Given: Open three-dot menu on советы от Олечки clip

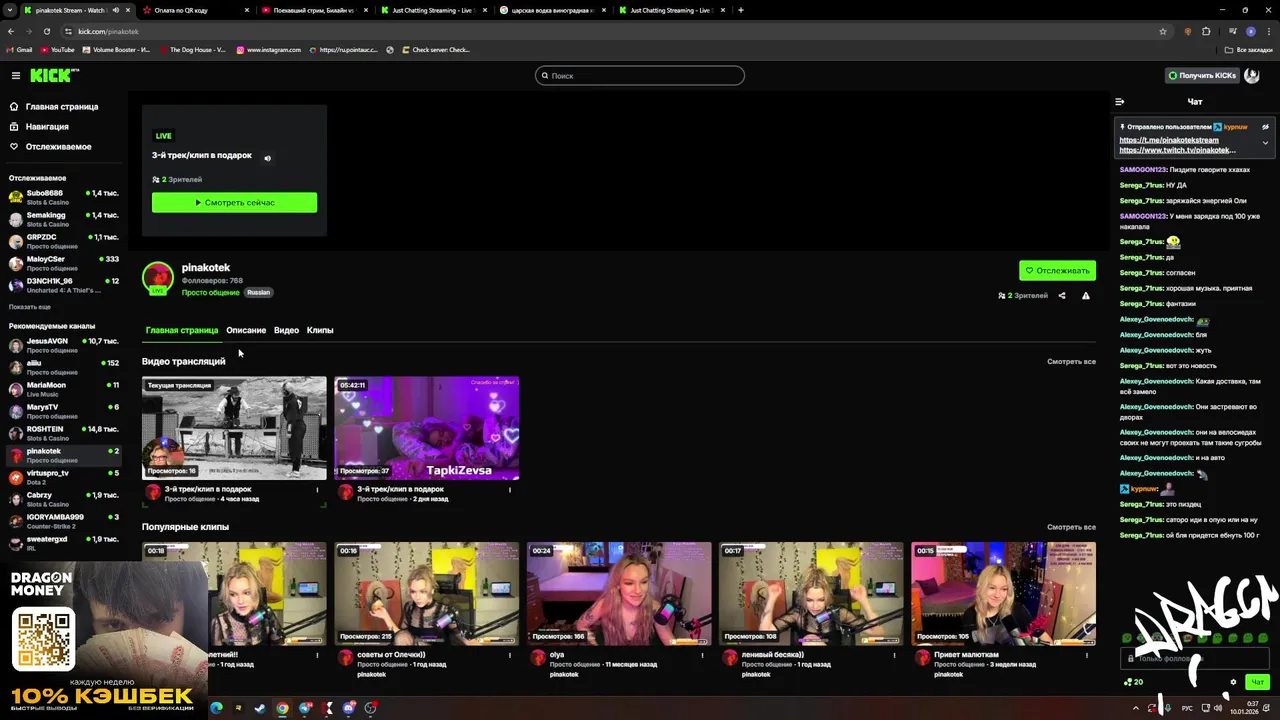Looking at the screenshot, I should (510, 656).
